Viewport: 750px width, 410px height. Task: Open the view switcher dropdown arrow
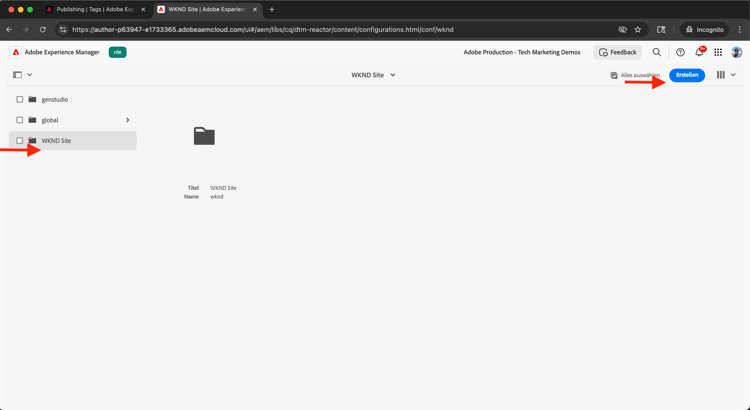pyautogui.click(x=733, y=75)
